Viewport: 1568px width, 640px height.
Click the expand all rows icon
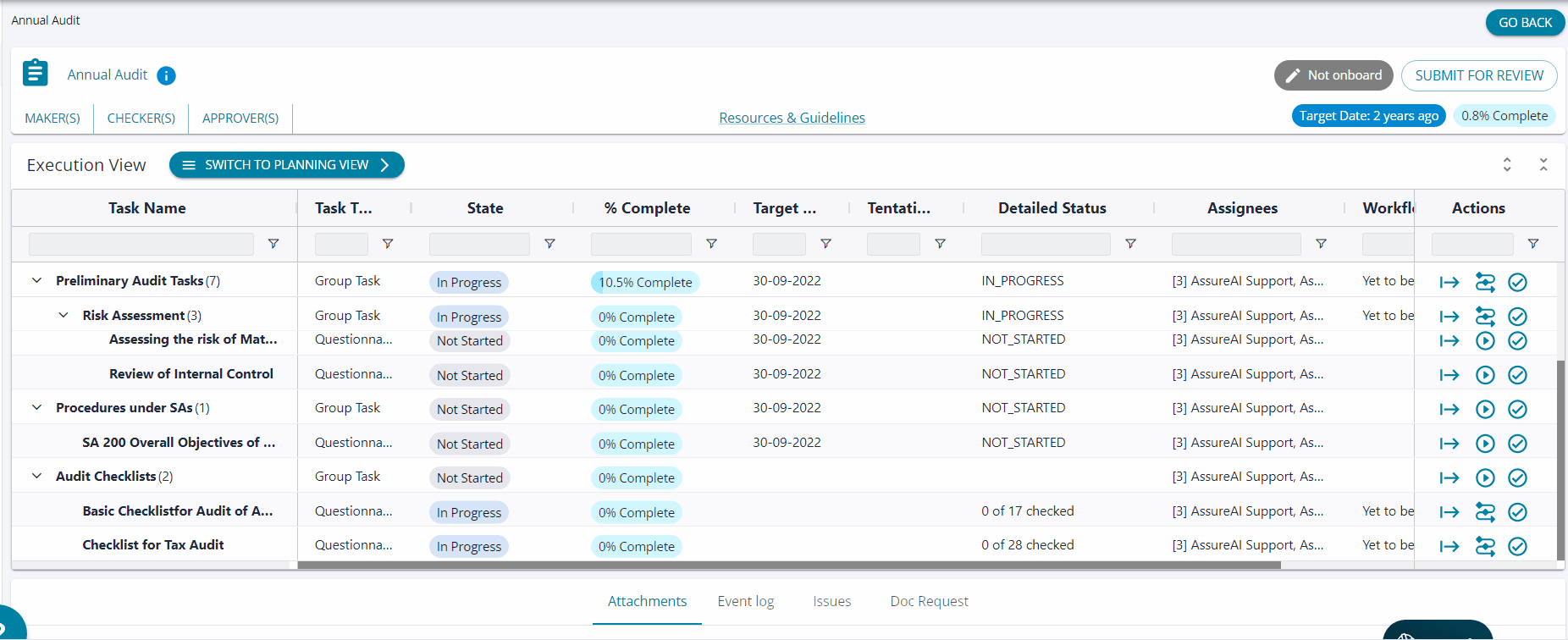1507,165
